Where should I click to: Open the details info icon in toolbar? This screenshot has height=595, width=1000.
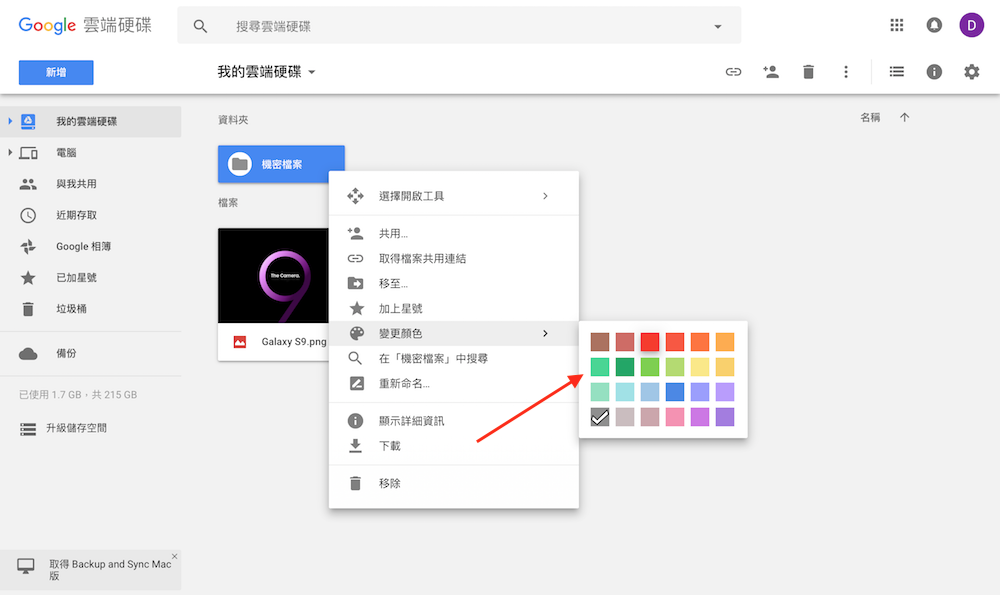[933, 71]
